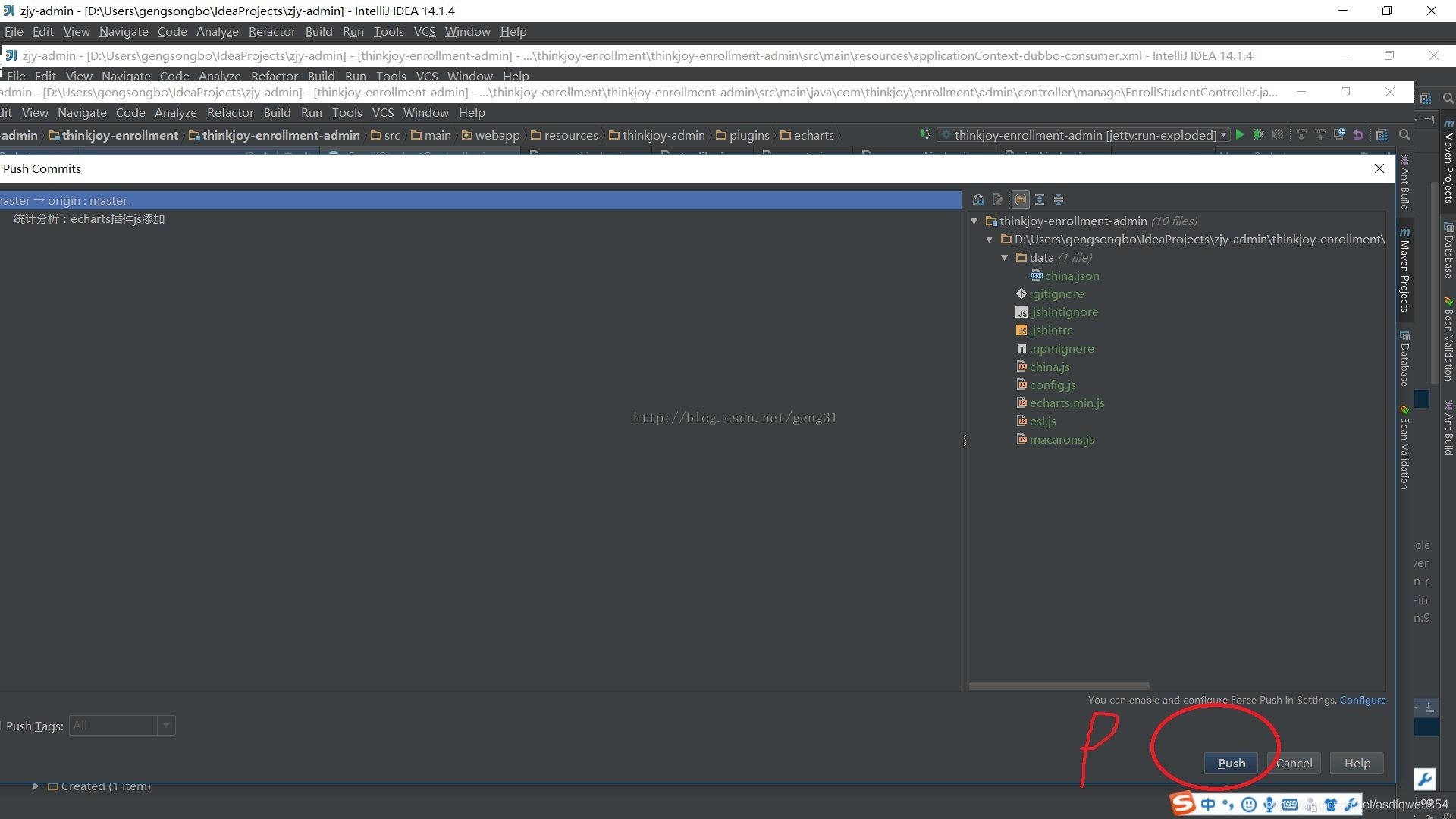Click the expand all icon in file panel
This screenshot has width=1456, height=819.
[1038, 199]
